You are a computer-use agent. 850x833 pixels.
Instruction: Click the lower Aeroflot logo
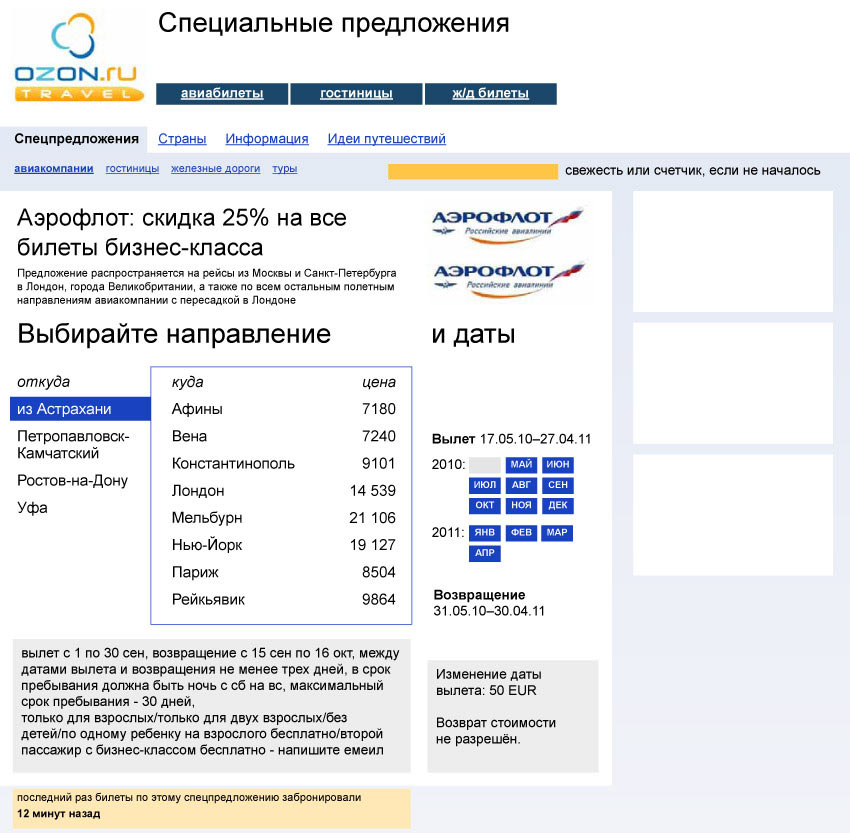click(508, 275)
